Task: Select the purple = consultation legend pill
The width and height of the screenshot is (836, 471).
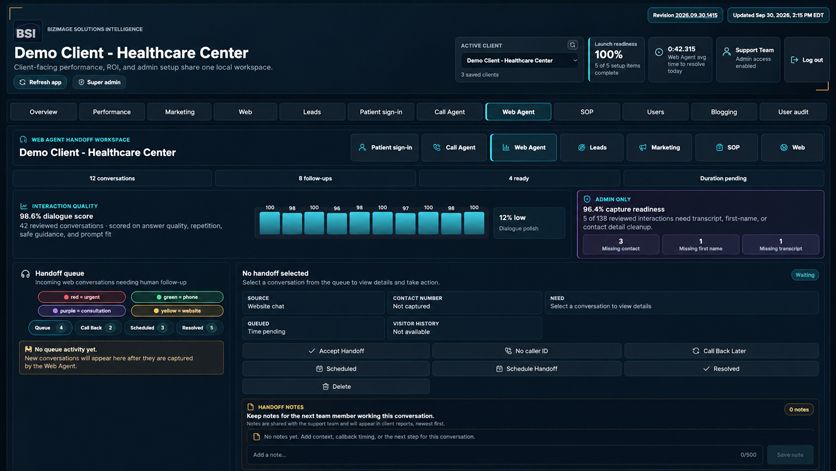Action: [82, 310]
